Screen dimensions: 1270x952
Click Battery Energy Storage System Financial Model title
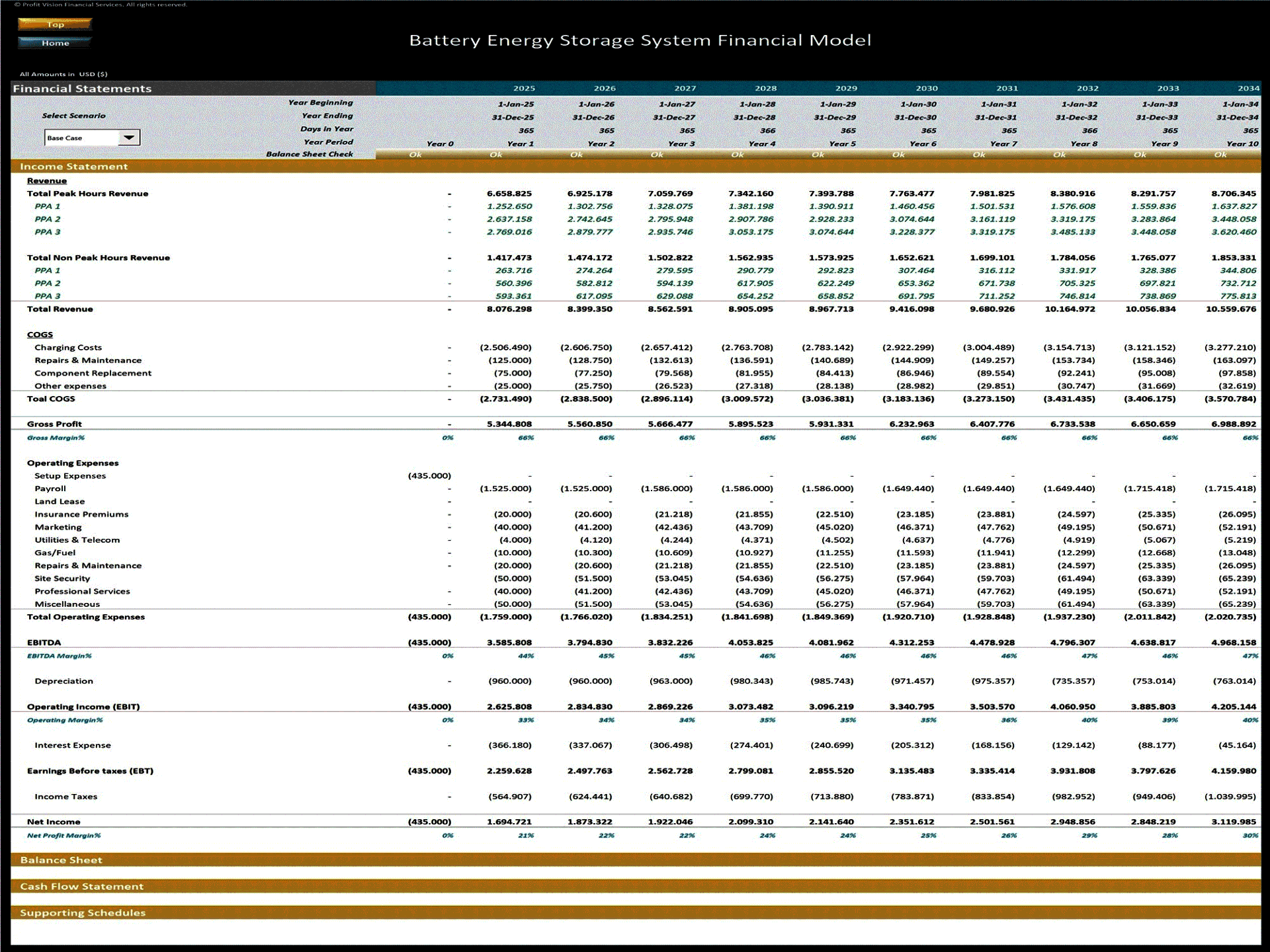[x=640, y=40]
